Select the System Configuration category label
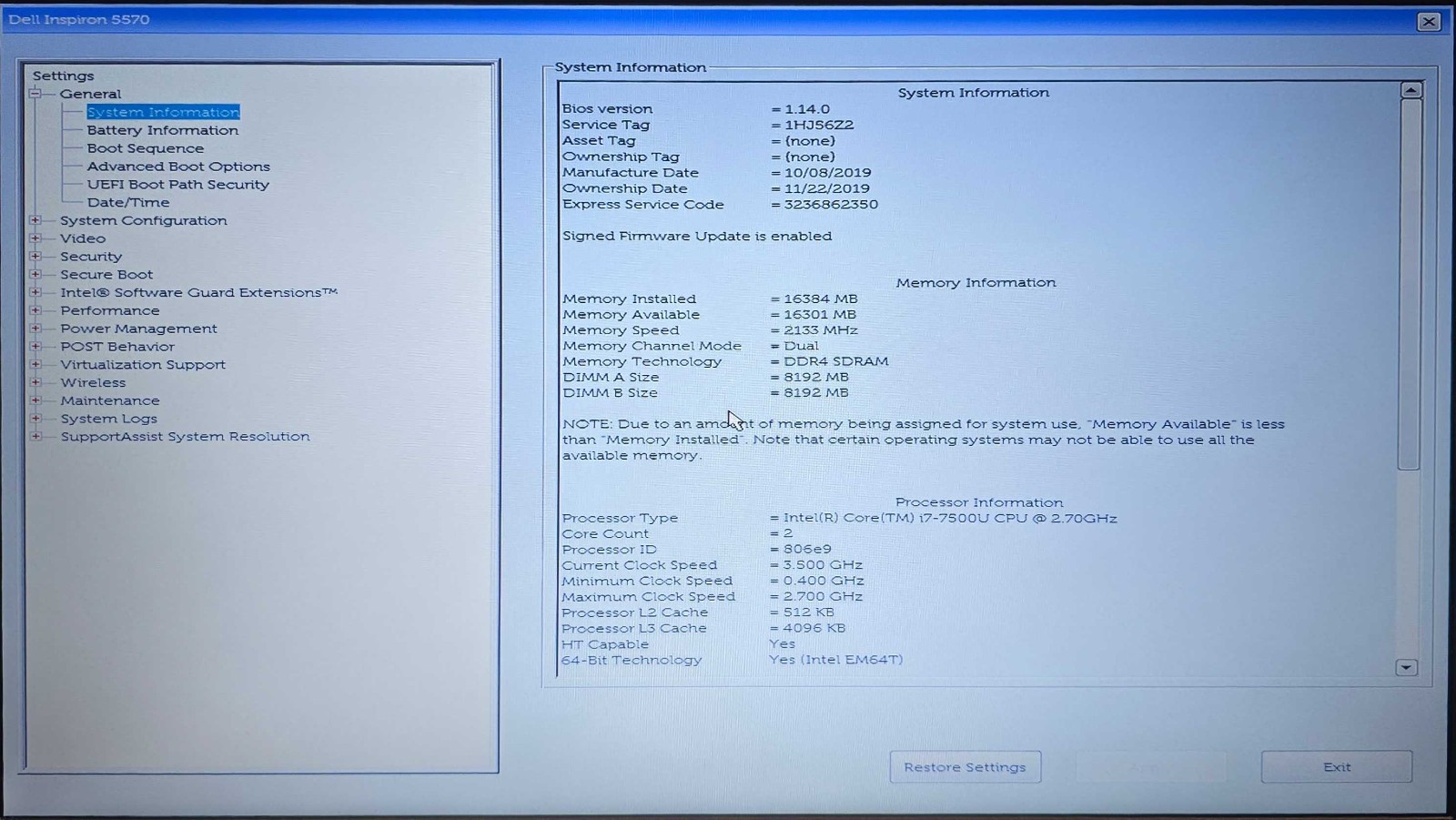 143,220
